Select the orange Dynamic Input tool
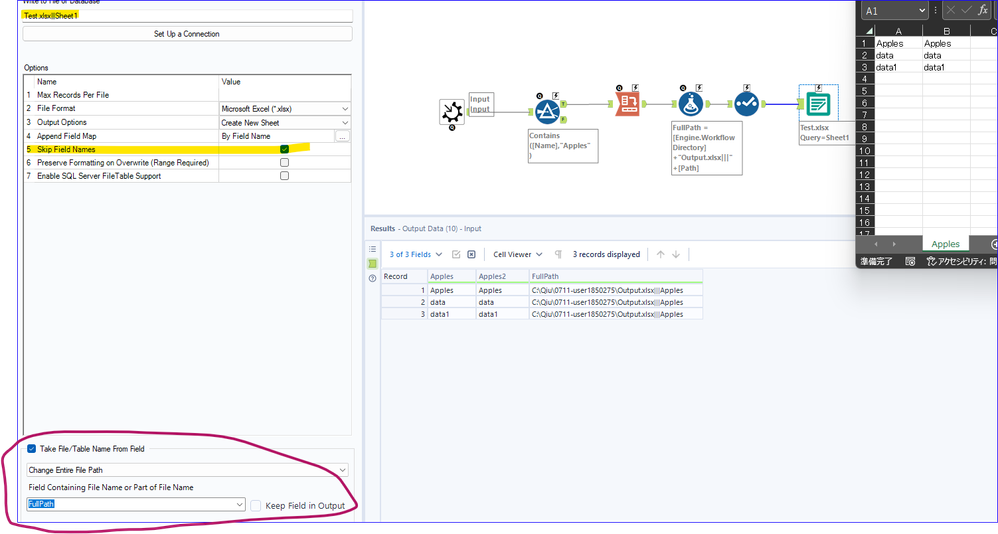 coord(628,104)
